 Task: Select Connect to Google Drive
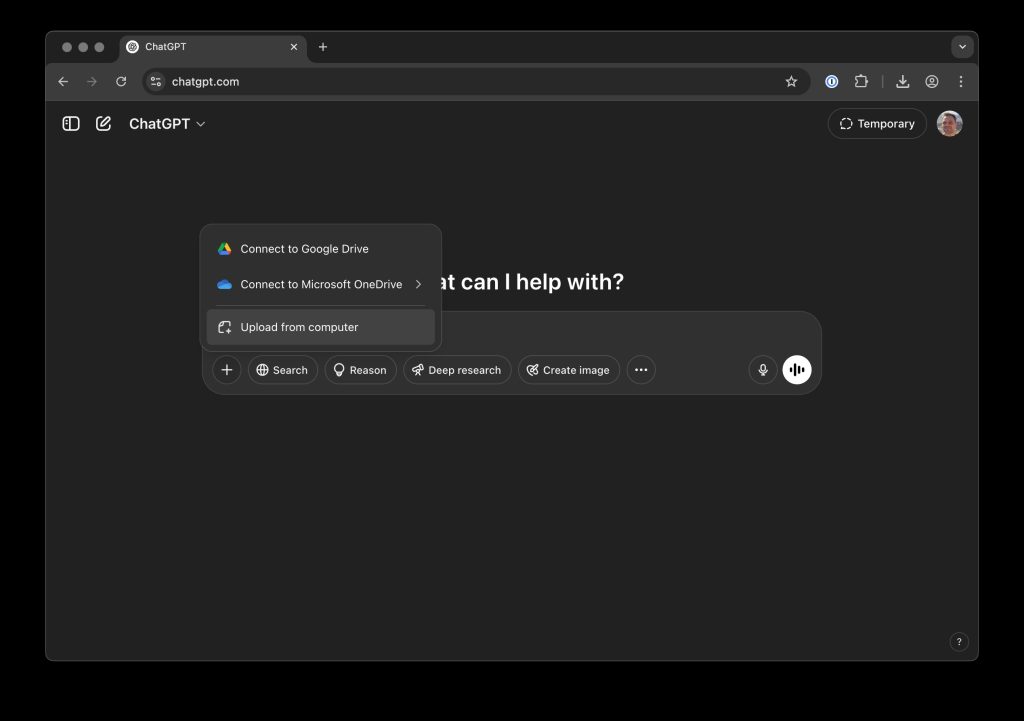[x=321, y=249]
